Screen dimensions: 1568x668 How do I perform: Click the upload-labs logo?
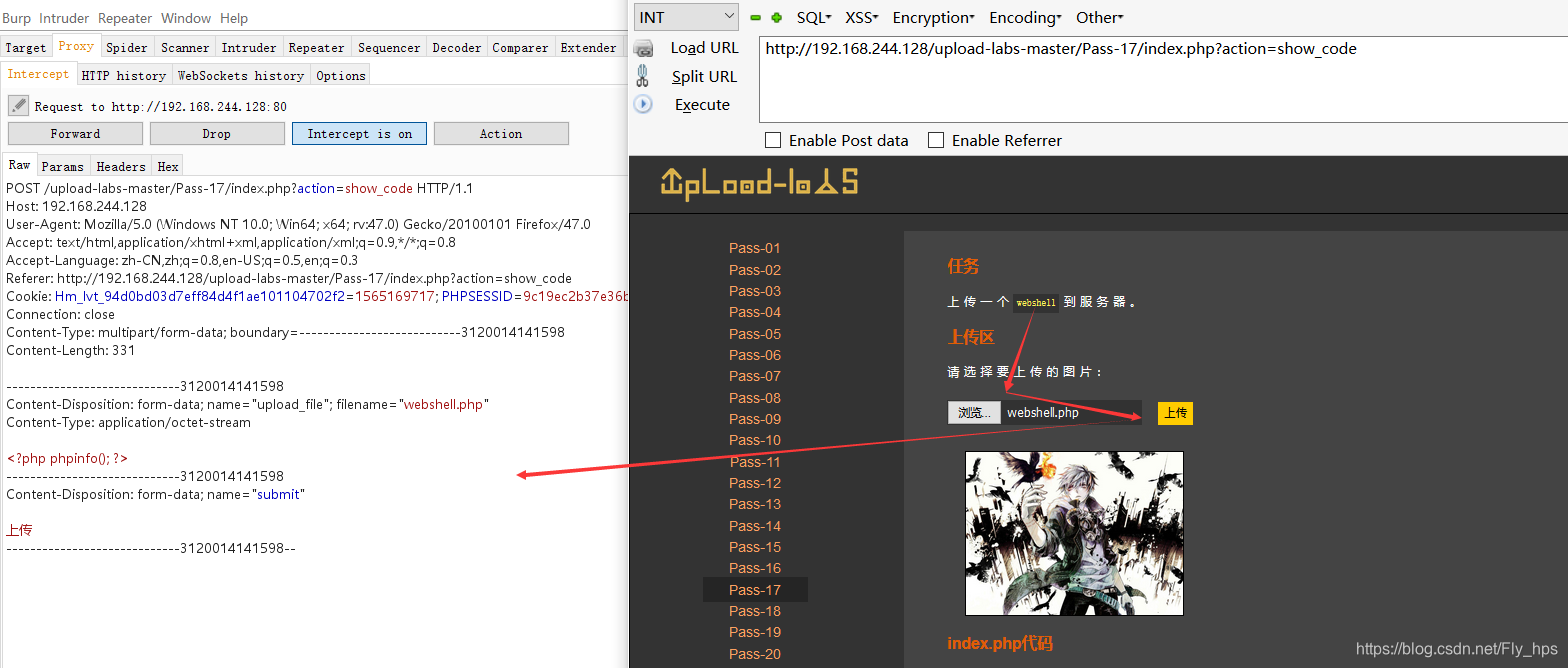(759, 184)
